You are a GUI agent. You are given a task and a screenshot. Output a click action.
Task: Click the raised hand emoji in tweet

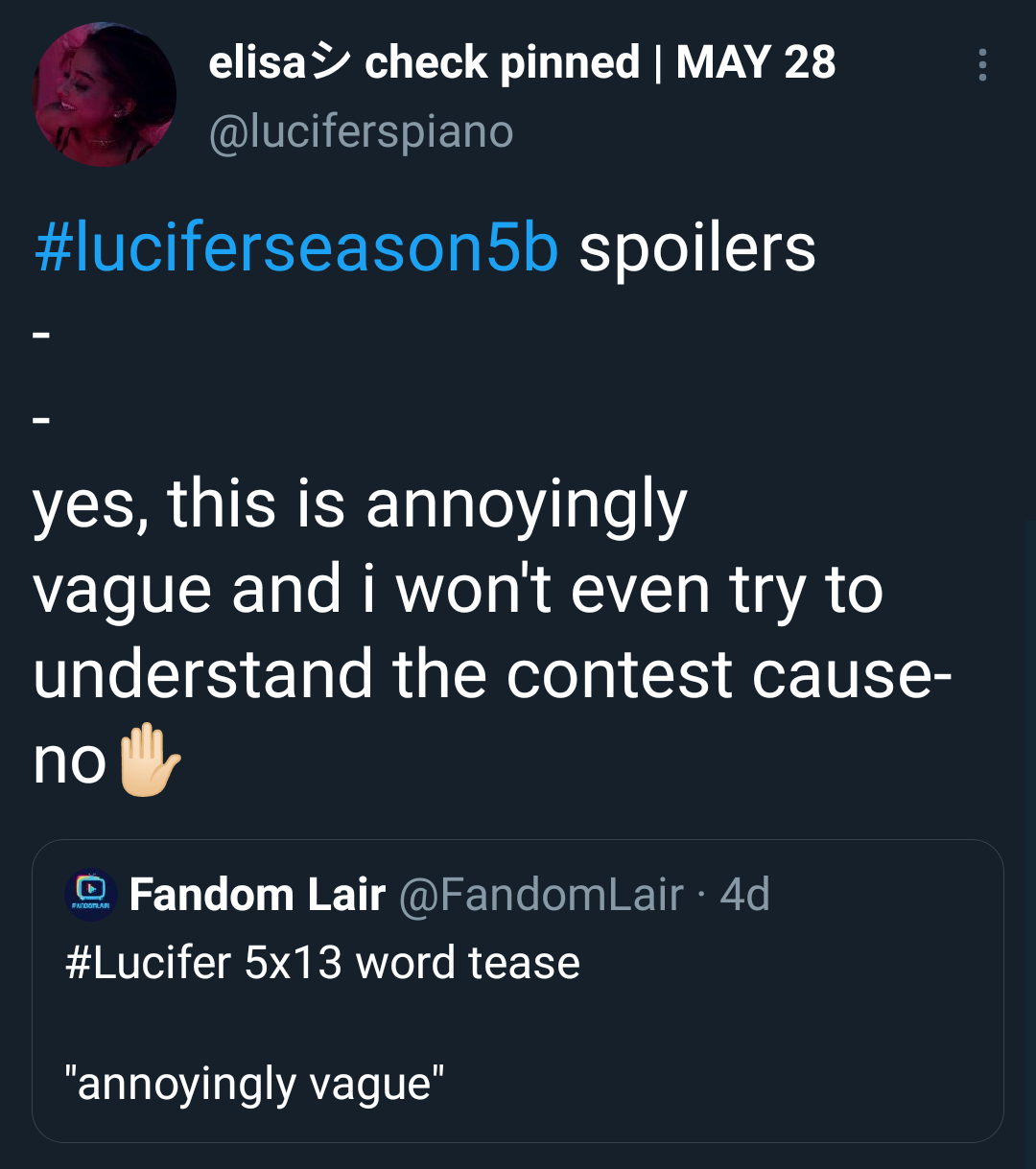pos(149,760)
